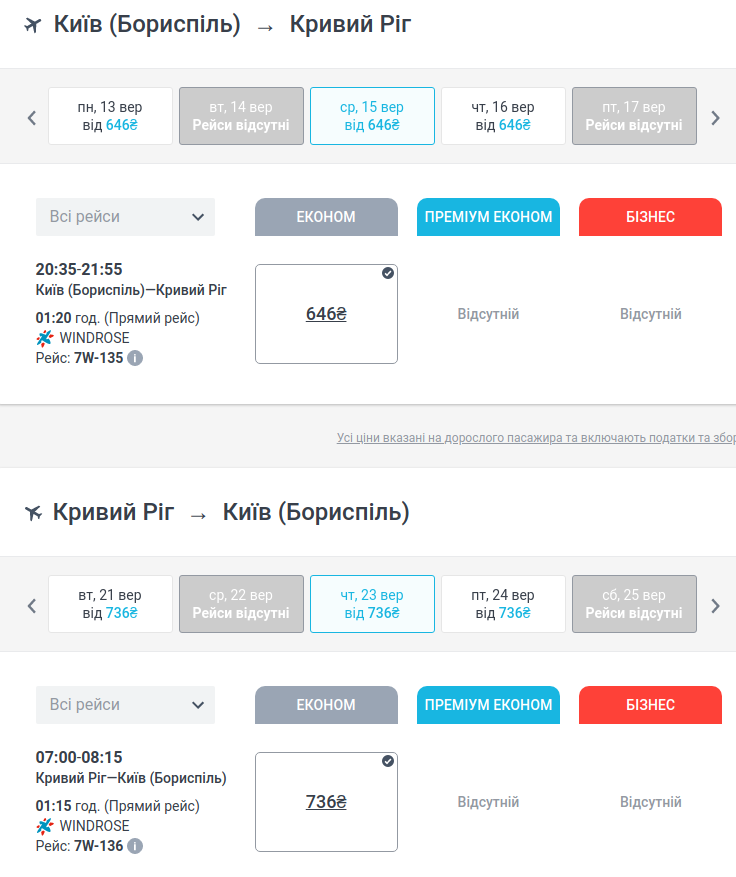Choose Monday 13 вер outbound date

pyautogui.click(x=110, y=116)
